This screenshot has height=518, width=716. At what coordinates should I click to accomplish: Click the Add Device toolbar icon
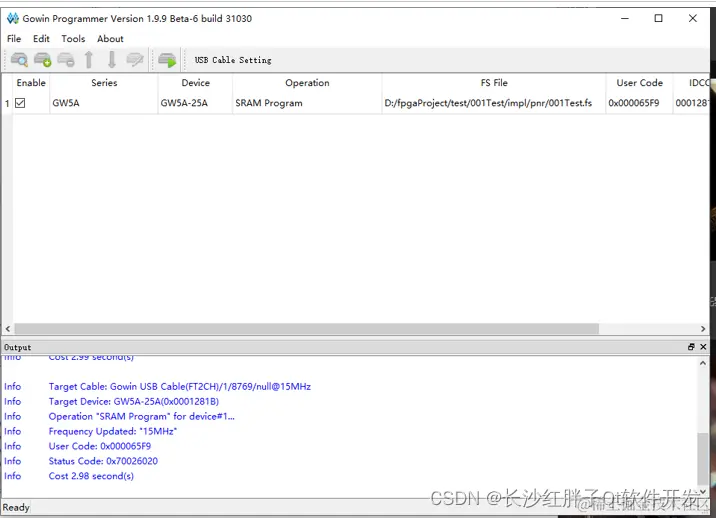coord(43,60)
